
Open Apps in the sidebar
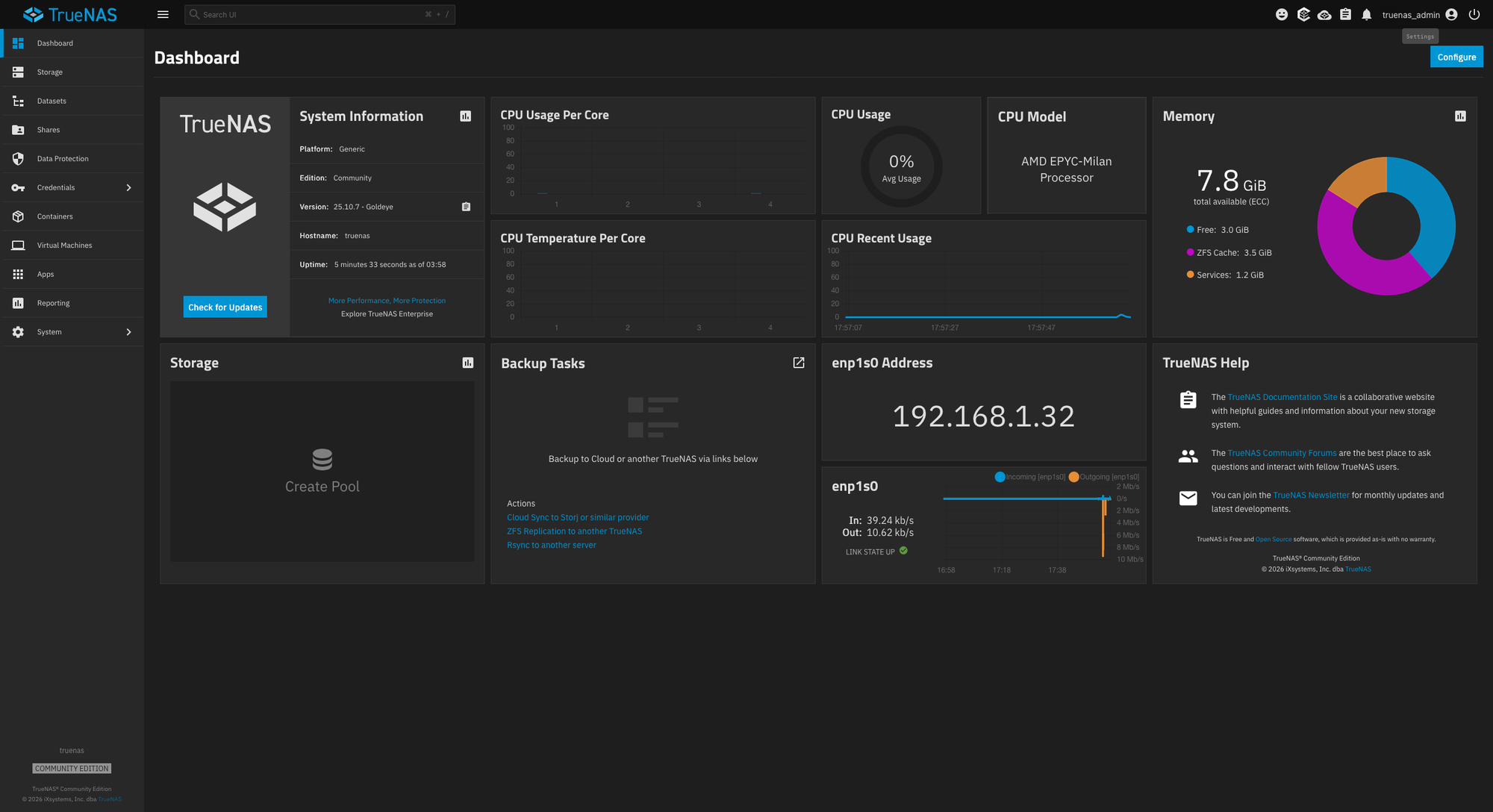72,275
